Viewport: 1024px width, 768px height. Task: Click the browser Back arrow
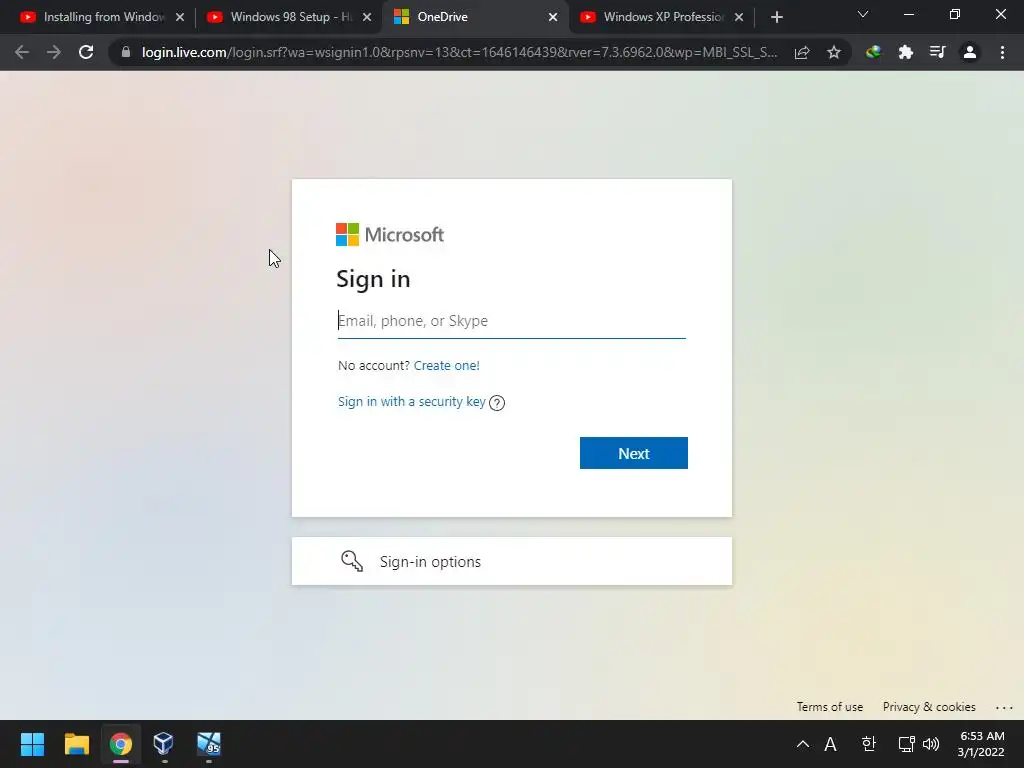tap(22, 52)
